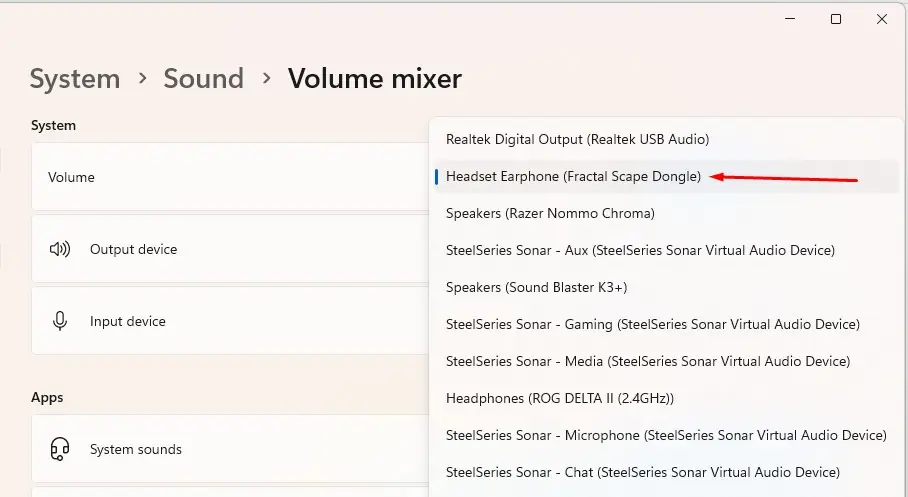This screenshot has width=908, height=497.
Task: Pick SteelSeries Sonar - Aux output
Action: point(666,251)
